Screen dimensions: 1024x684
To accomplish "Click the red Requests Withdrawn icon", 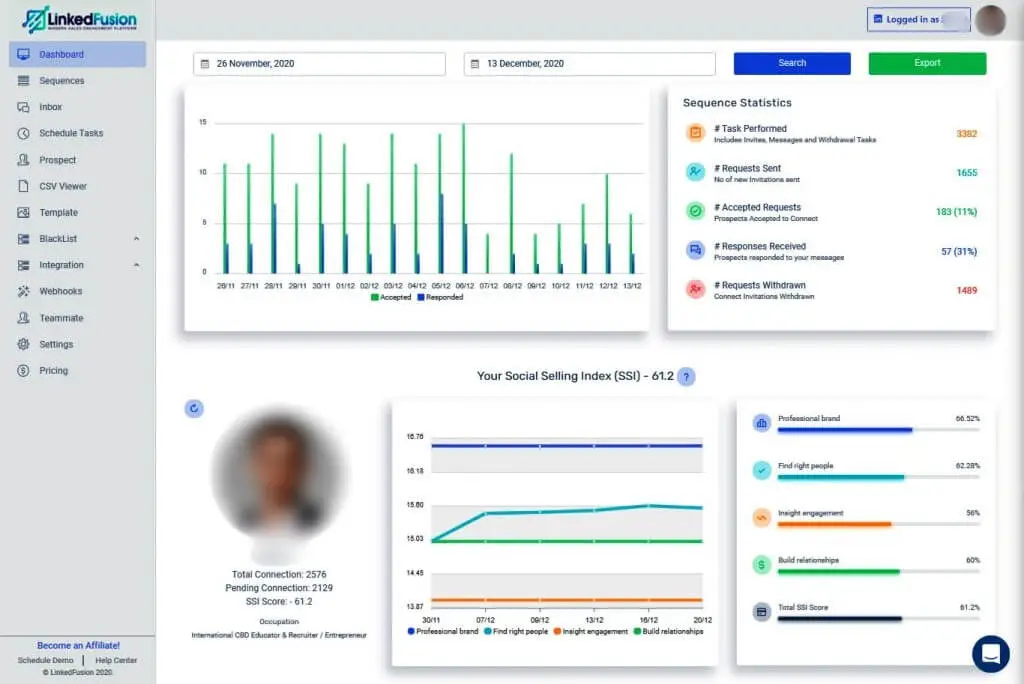I will click(x=696, y=289).
